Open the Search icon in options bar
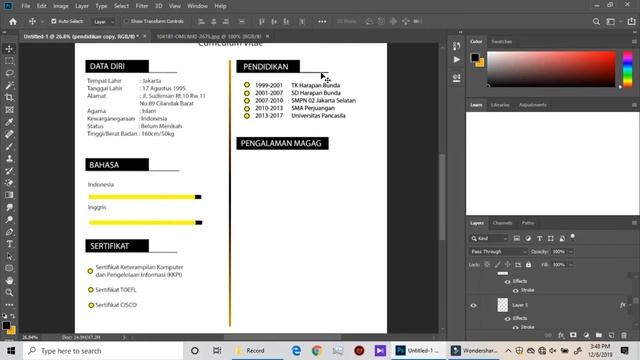The image size is (640, 360). (596, 22)
